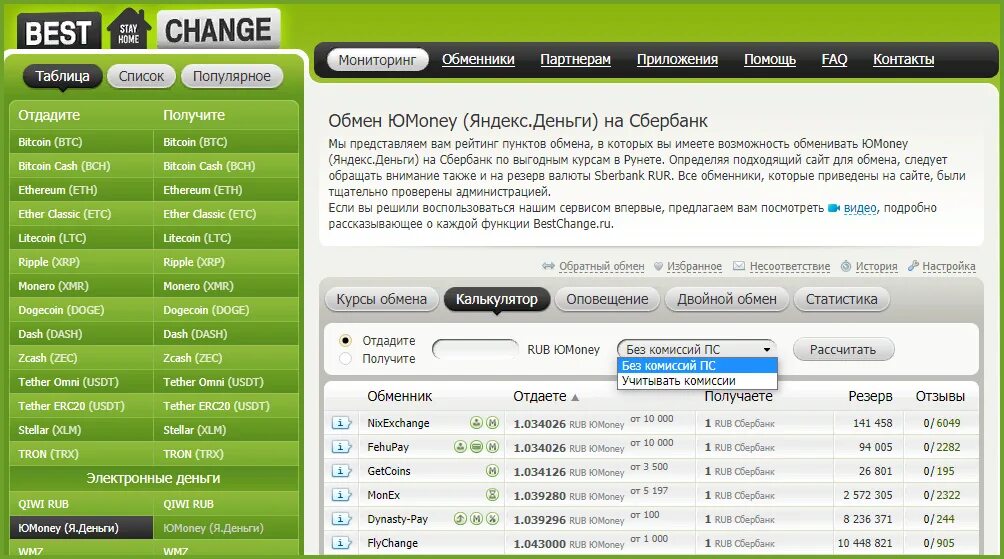The image size is (1004, 559).
Task: Choose Без комиссий ПС option
Action: tap(698, 366)
